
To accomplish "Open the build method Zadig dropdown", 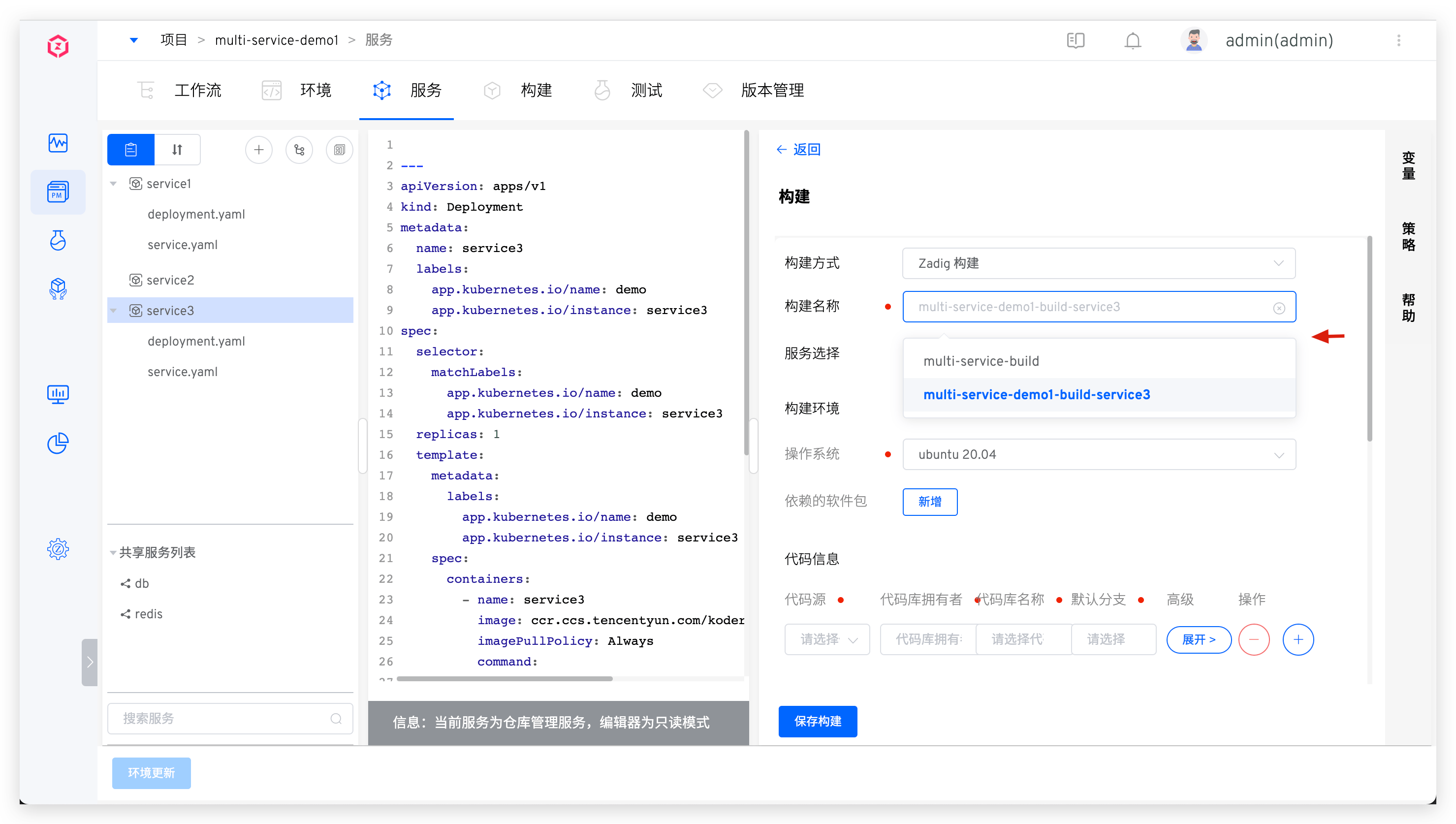I will (1098, 263).
